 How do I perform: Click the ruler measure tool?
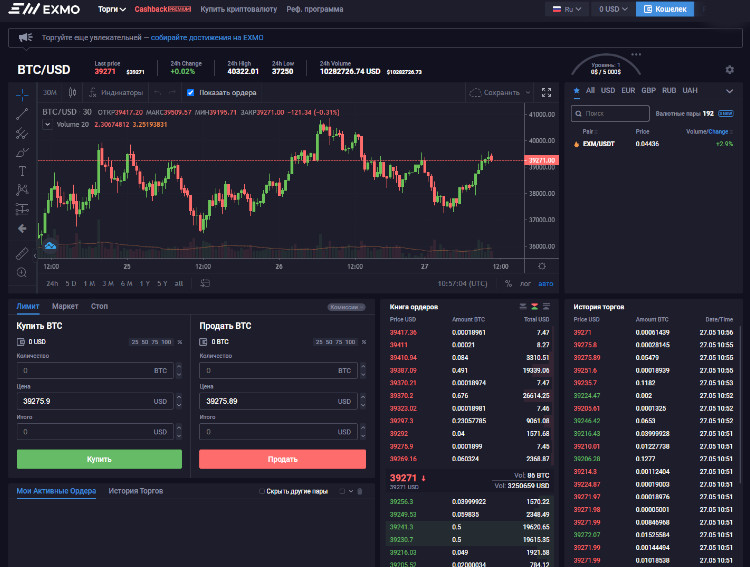tap(22, 253)
